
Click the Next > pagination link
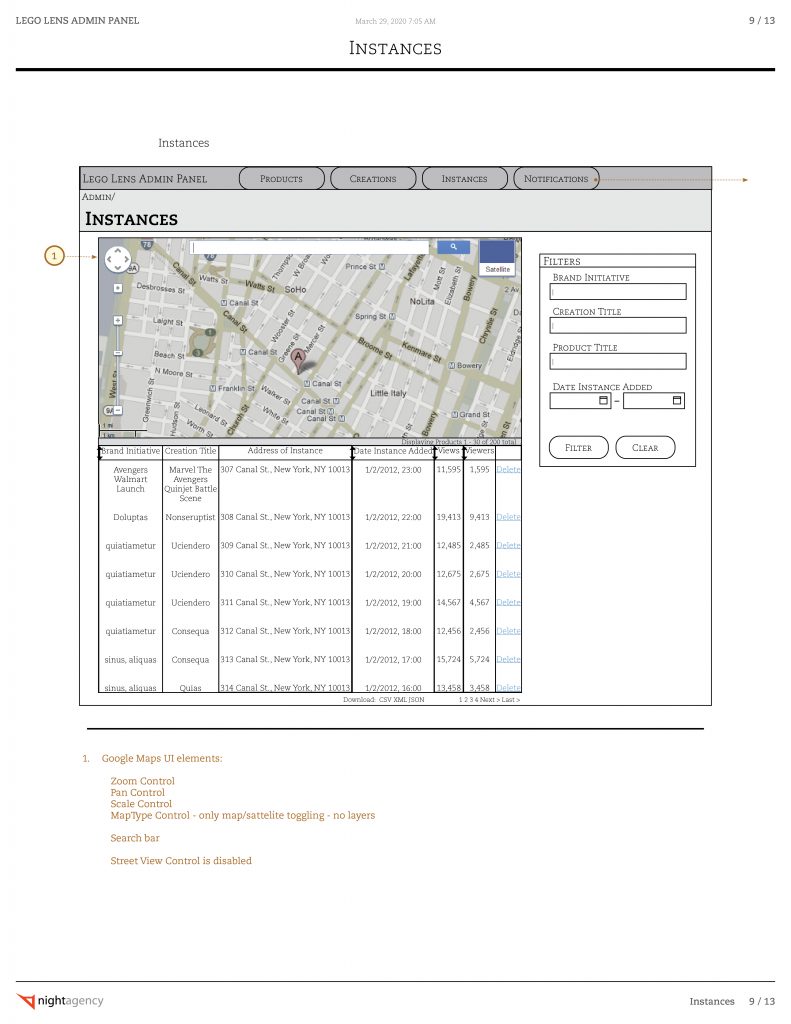[490, 699]
